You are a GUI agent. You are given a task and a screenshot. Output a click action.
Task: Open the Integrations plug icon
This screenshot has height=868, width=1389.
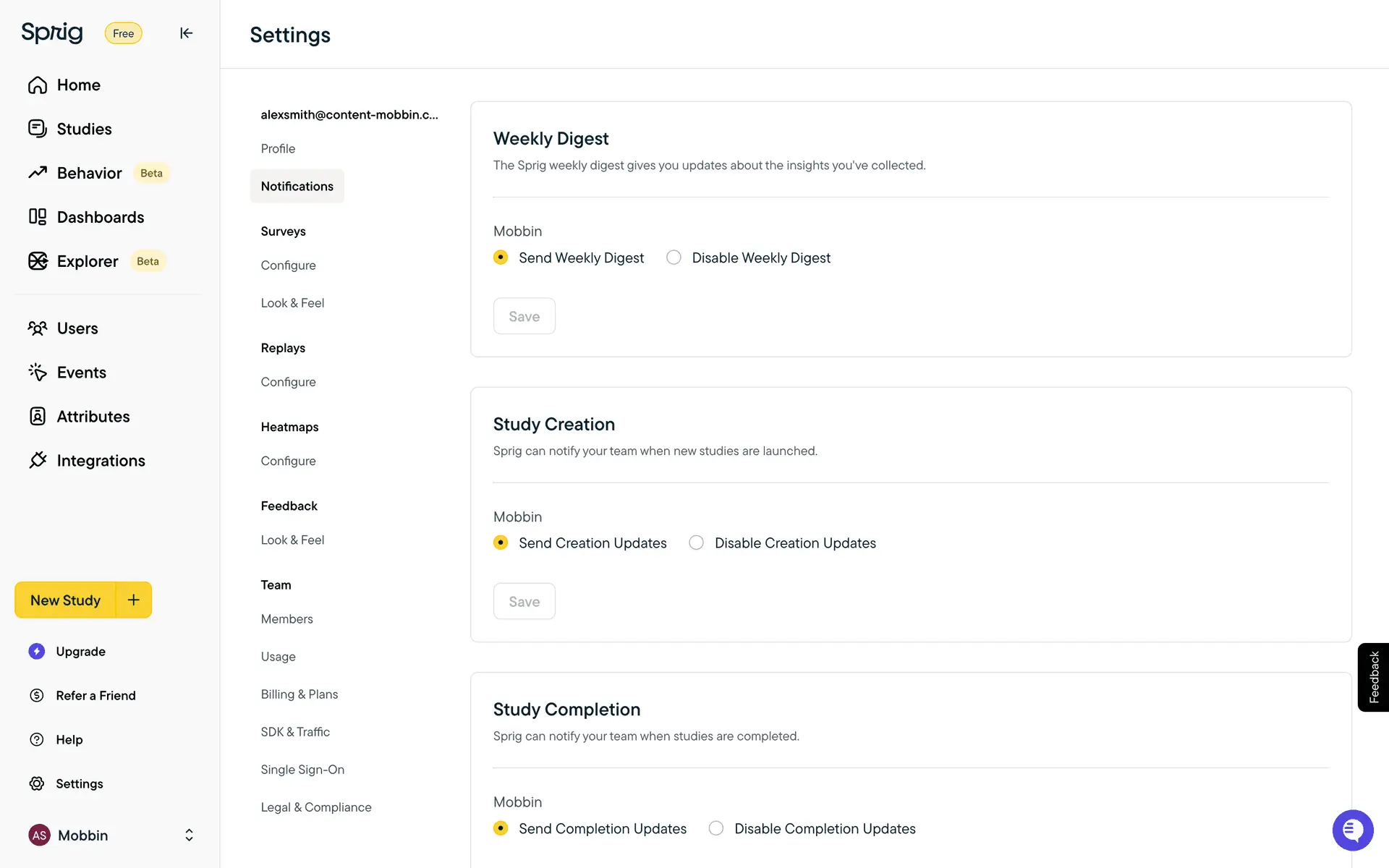(x=38, y=461)
